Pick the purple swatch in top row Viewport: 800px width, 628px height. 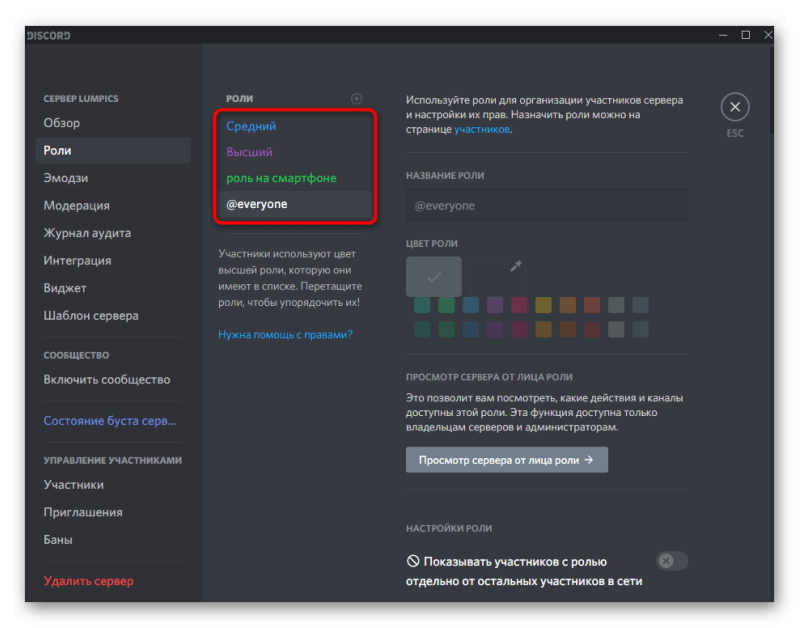495,305
